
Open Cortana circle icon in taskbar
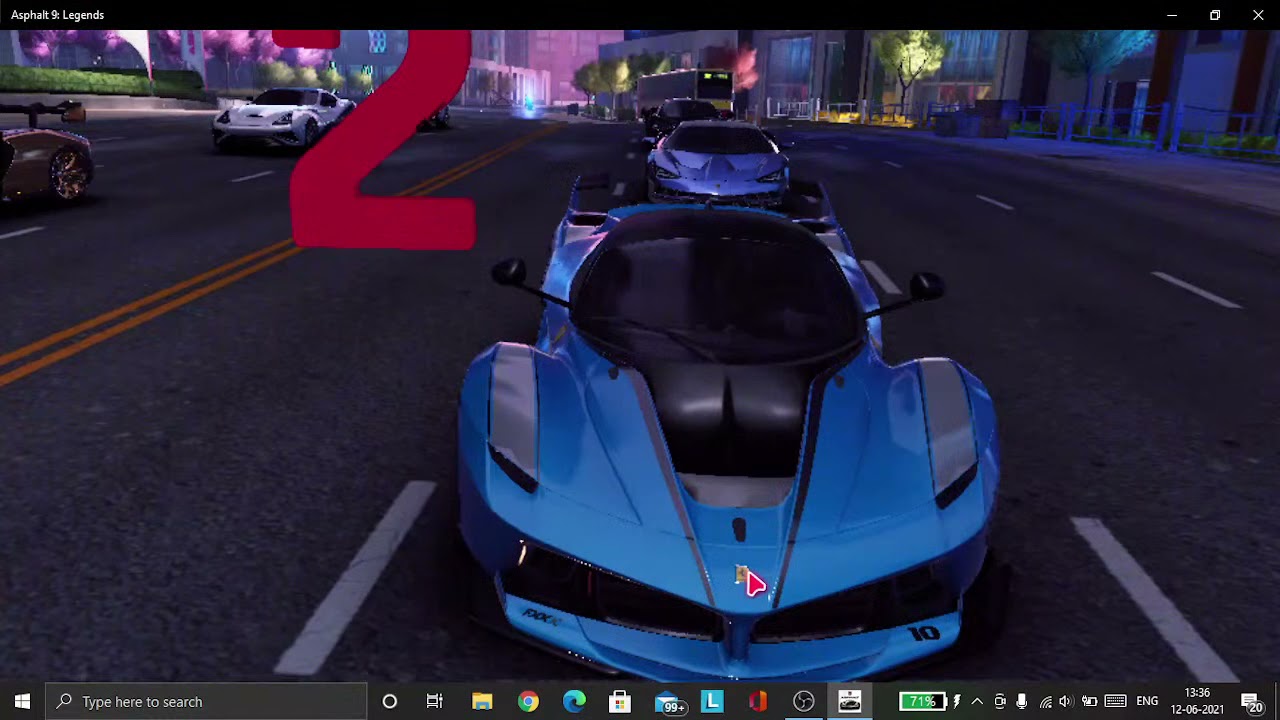tap(390, 702)
